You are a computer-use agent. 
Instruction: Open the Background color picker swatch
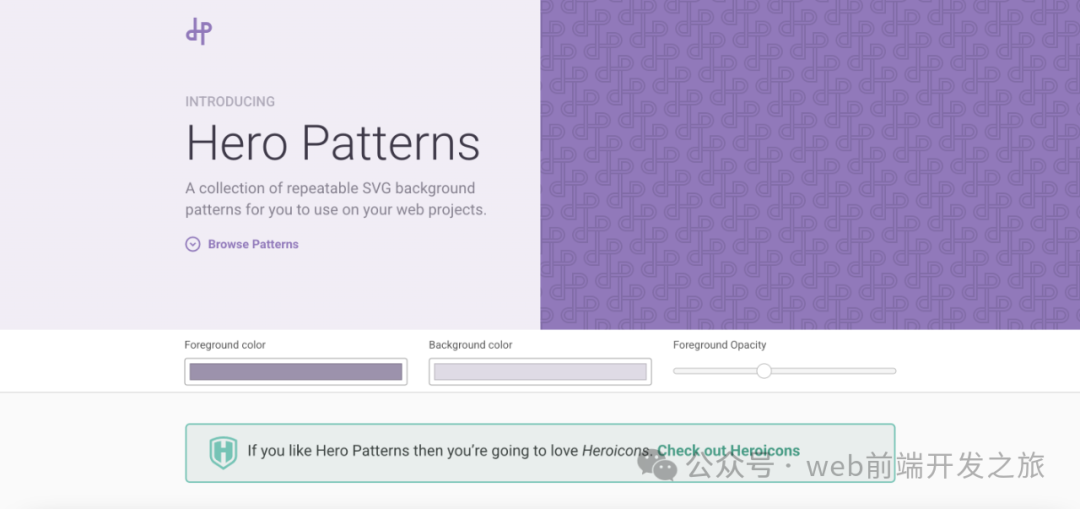tap(540, 372)
